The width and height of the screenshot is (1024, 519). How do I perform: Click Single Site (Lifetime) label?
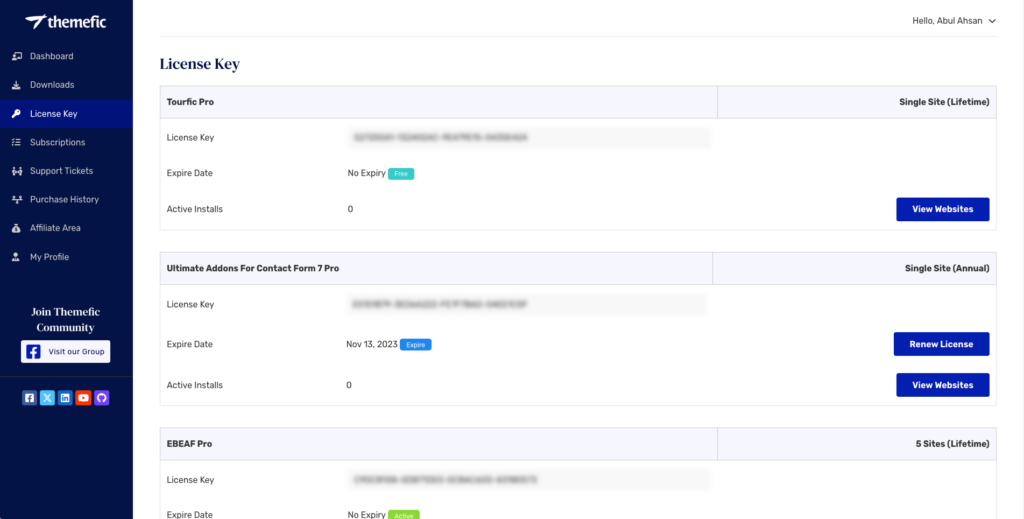click(x=944, y=102)
